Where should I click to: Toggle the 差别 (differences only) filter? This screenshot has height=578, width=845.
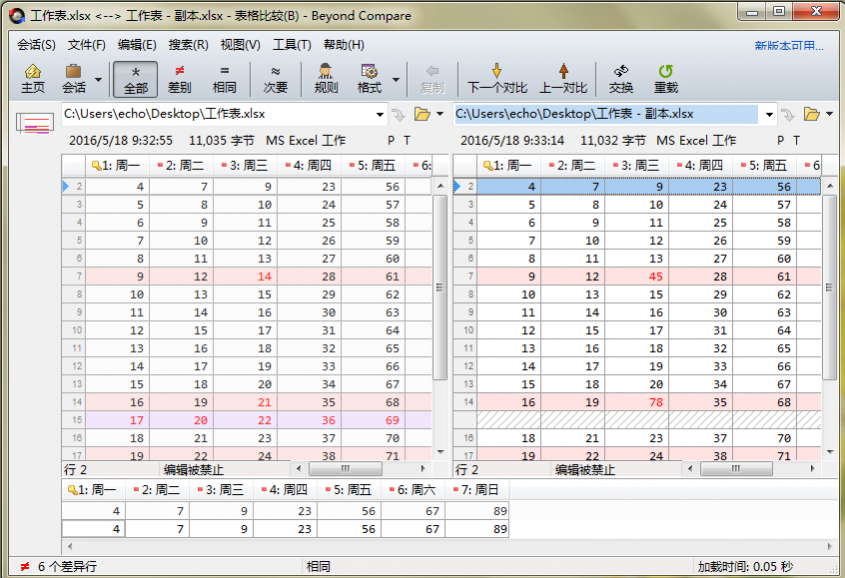[x=180, y=79]
